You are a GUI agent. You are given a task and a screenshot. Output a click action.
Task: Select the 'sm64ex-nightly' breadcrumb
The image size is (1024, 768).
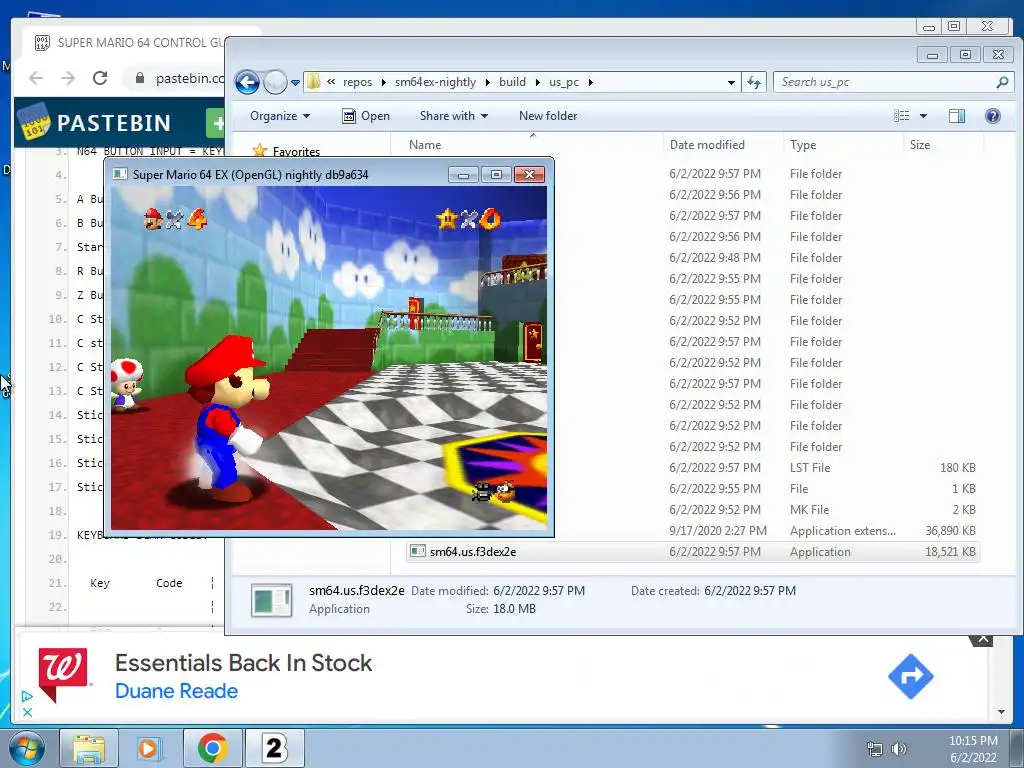click(x=435, y=82)
